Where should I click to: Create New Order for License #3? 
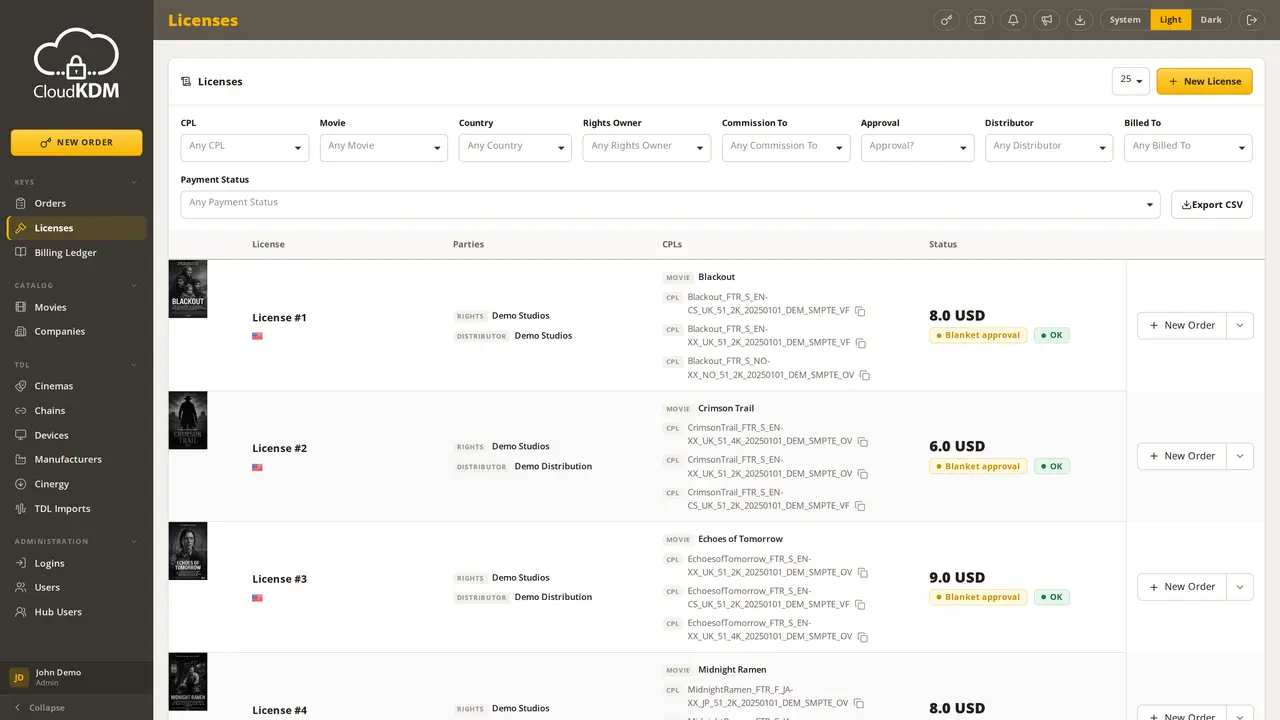(1182, 587)
